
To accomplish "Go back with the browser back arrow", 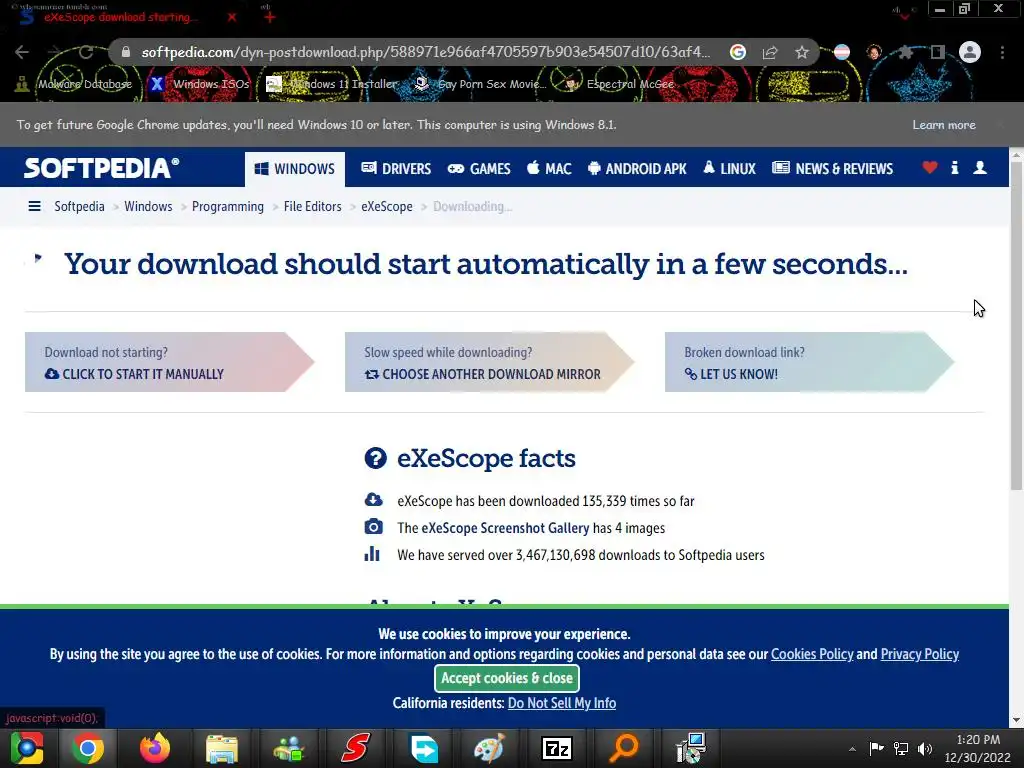I will [22, 52].
